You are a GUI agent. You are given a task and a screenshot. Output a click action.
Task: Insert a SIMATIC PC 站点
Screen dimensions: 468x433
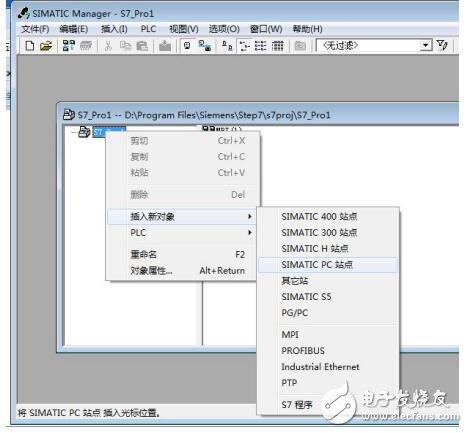tap(328, 265)
